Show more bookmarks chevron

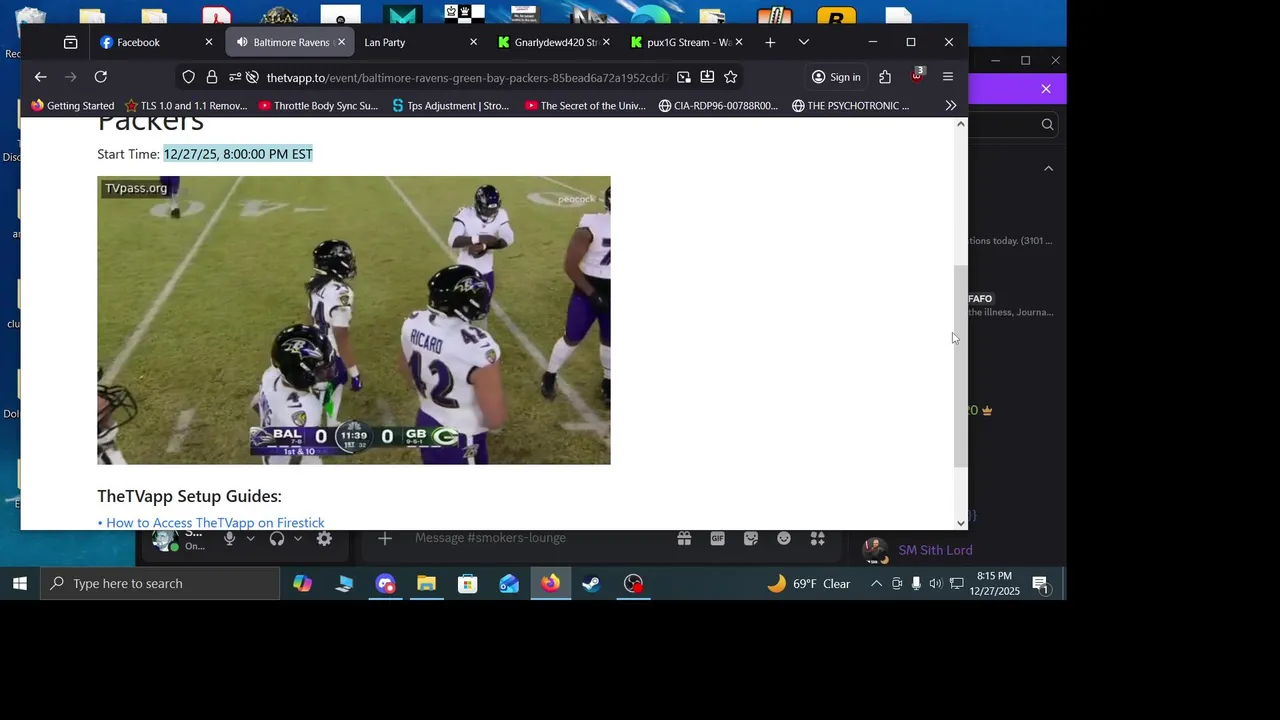(x=950, y=105)
